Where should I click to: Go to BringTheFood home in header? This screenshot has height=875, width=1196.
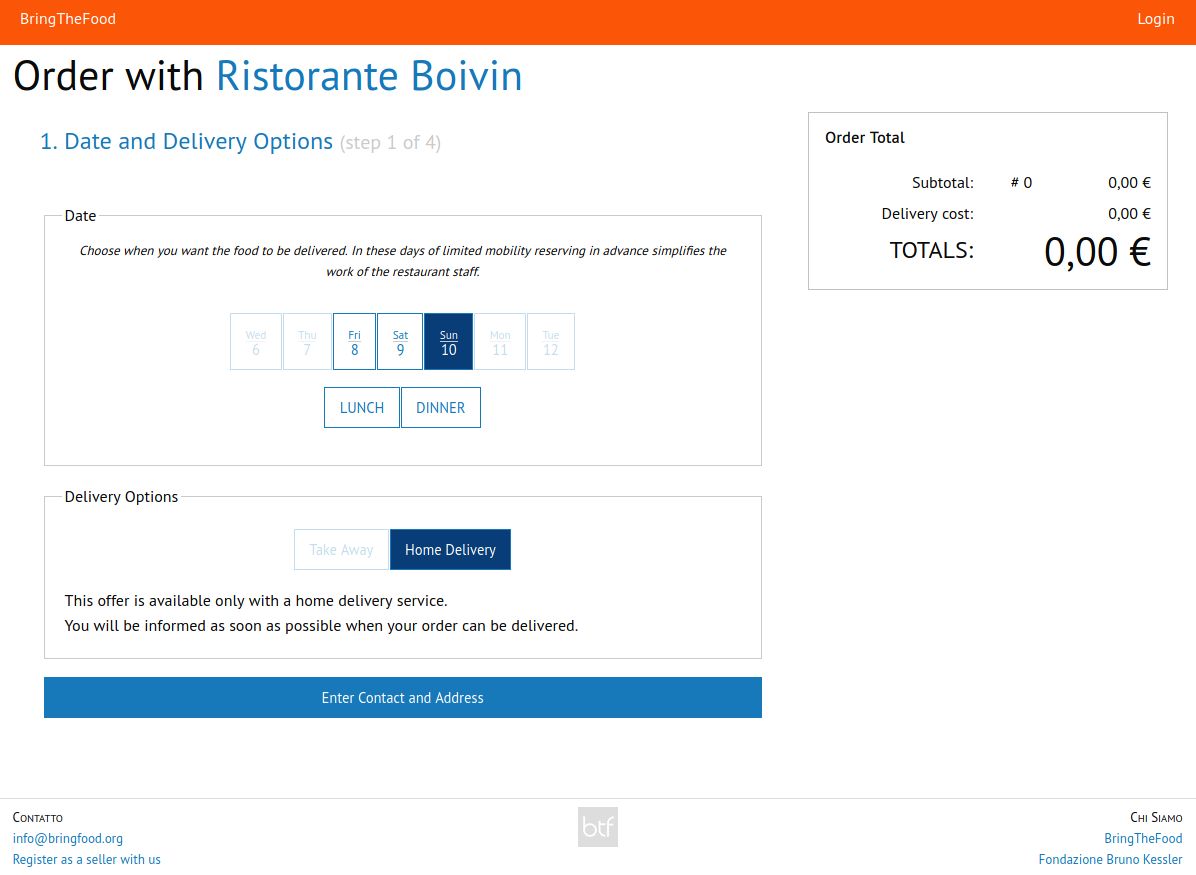pyautogui.click(x=68, y=19)
